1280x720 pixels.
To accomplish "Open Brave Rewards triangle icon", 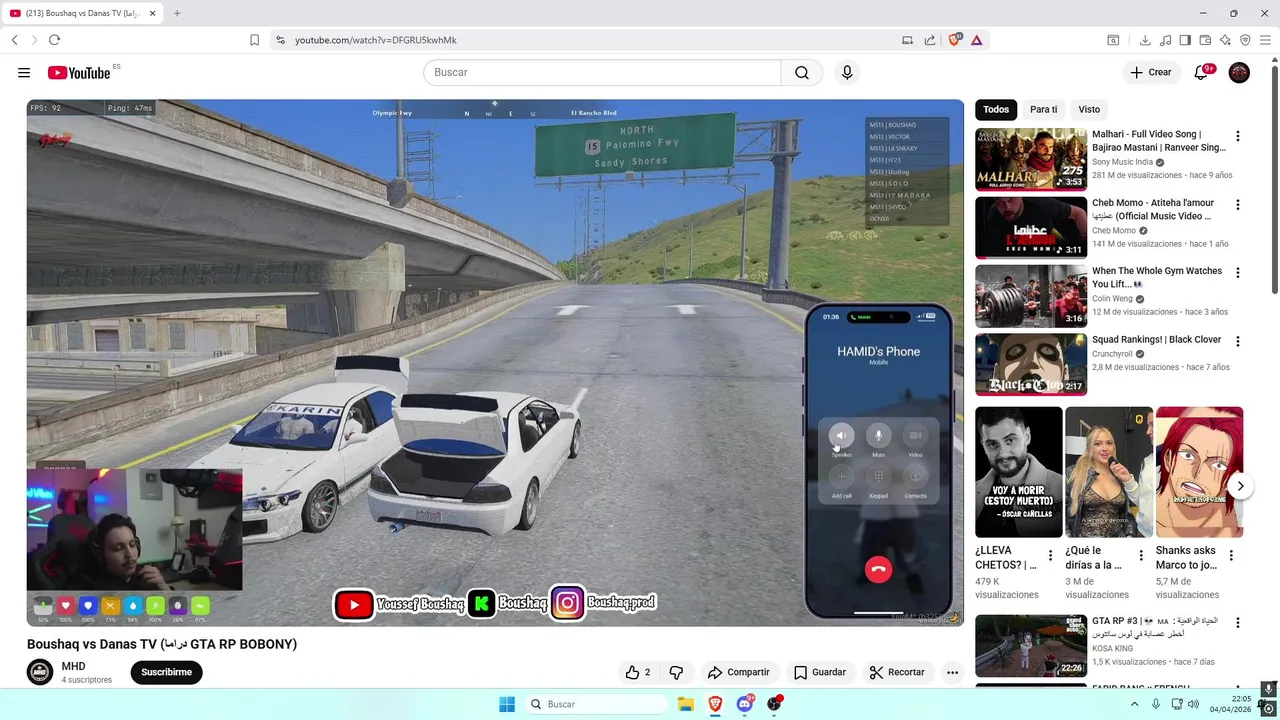I will 976,40.
